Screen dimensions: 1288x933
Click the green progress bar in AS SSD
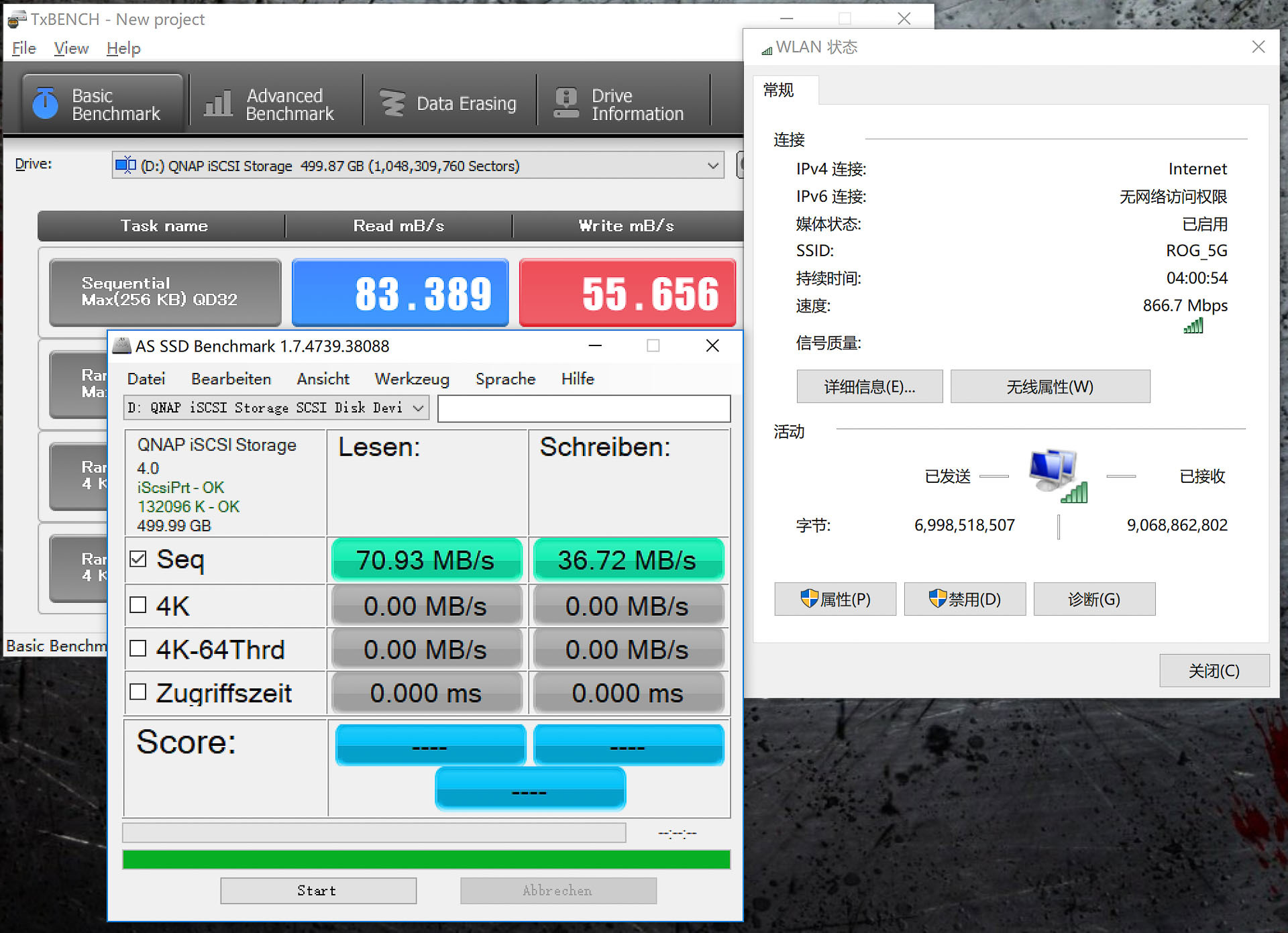click(x=427, y=859)
